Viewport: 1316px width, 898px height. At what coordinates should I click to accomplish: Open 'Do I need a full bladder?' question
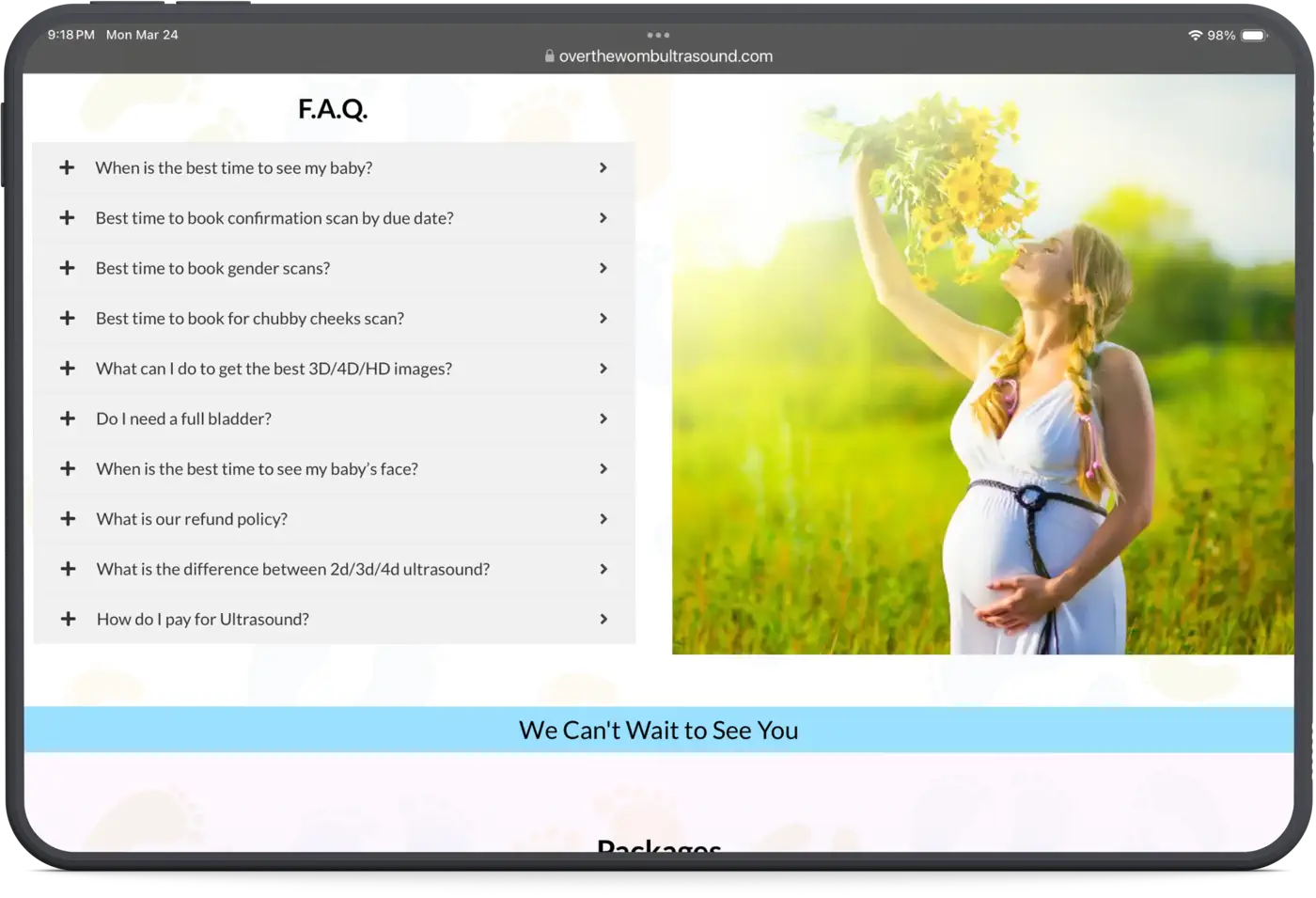click(184, 419)
